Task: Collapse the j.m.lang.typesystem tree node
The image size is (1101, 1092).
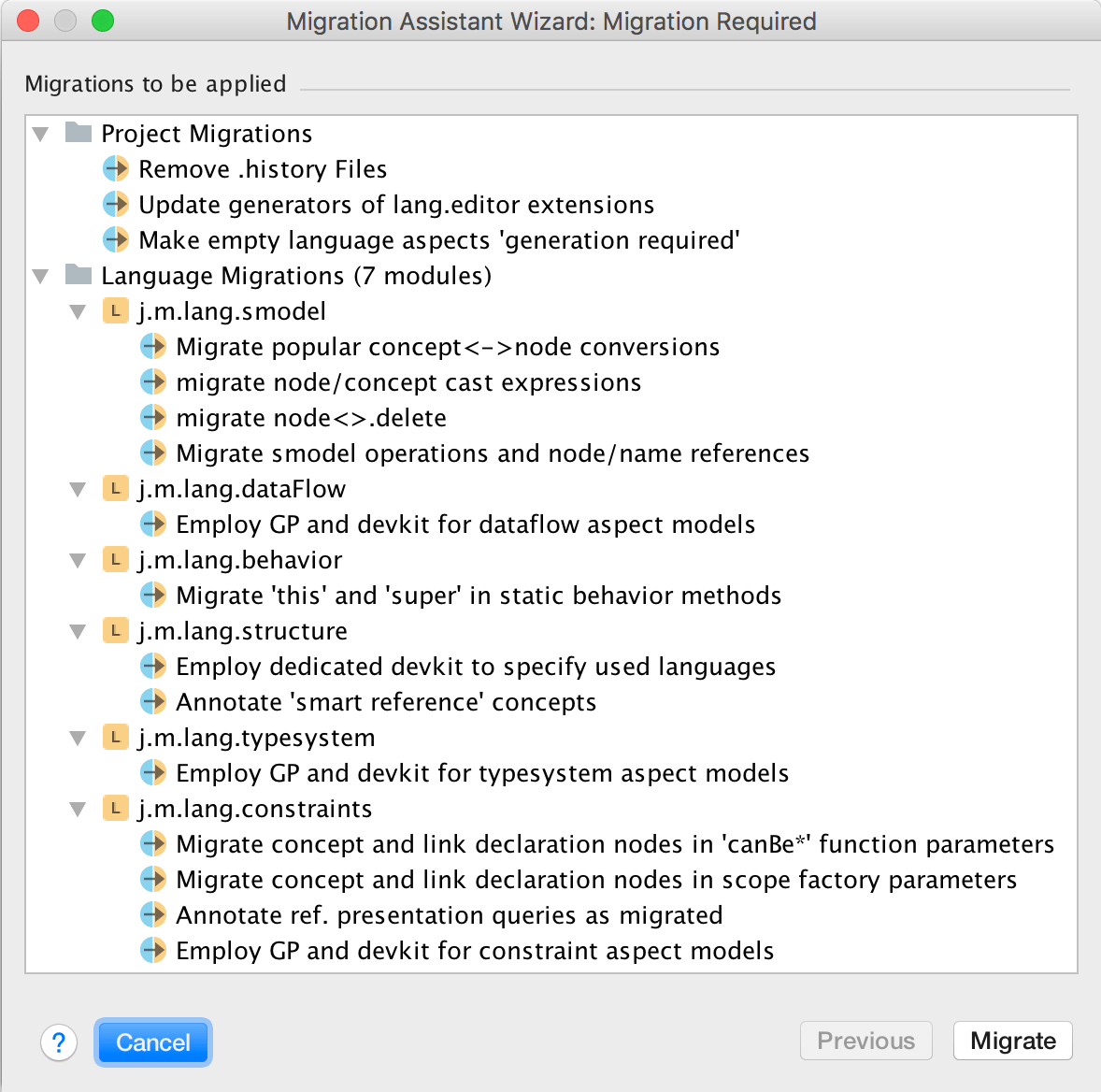Action: [78, 737]
